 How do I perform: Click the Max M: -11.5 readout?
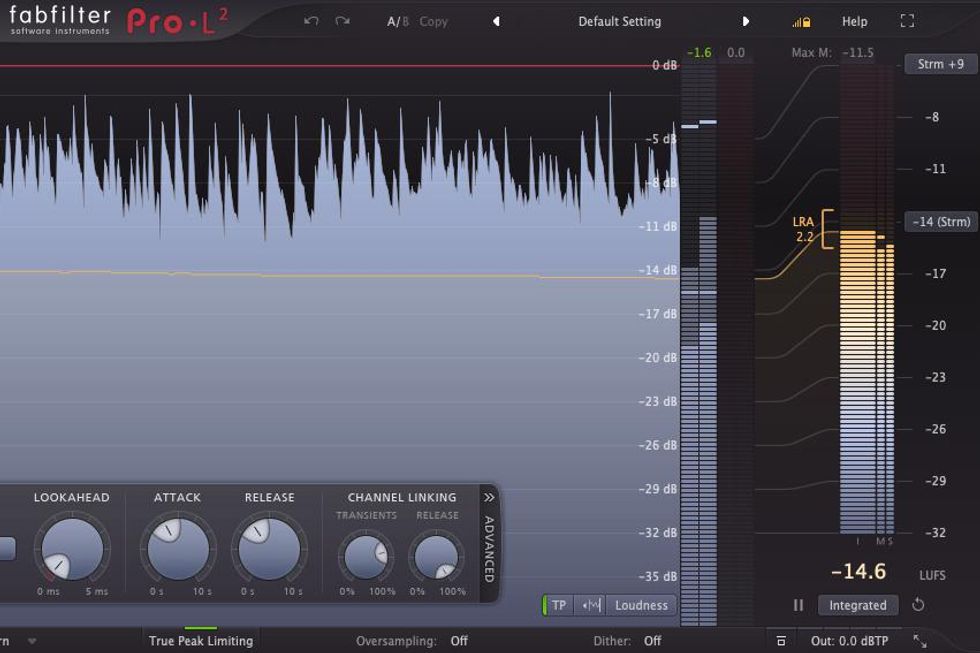coord(832,52)
